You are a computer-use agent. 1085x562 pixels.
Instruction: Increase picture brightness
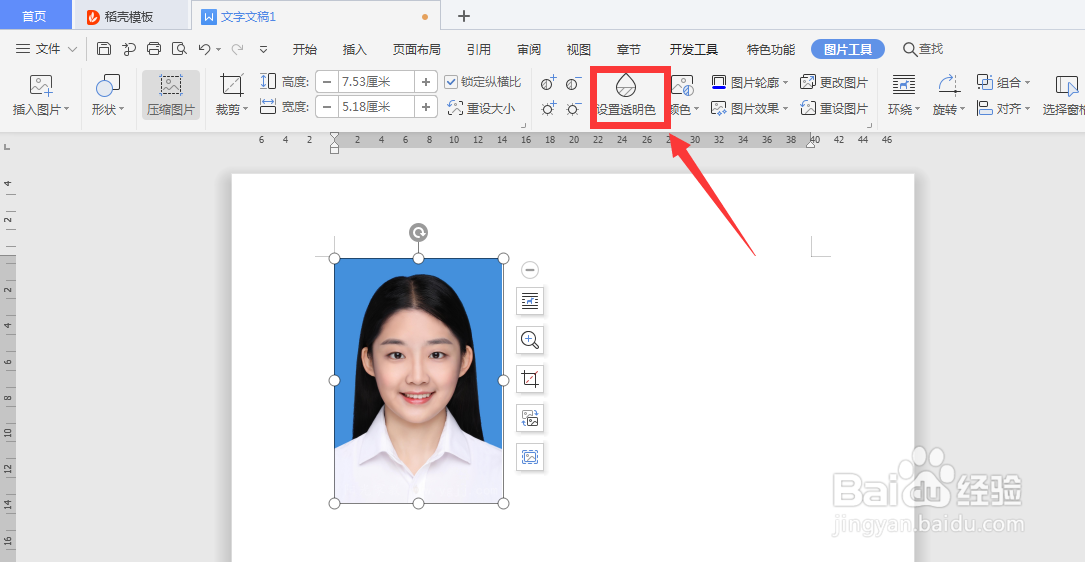549,108
